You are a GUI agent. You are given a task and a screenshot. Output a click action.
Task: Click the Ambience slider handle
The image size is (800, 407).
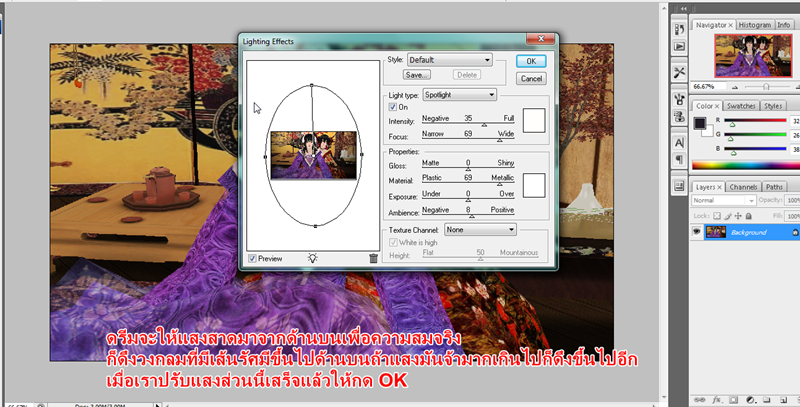(471, 216)
